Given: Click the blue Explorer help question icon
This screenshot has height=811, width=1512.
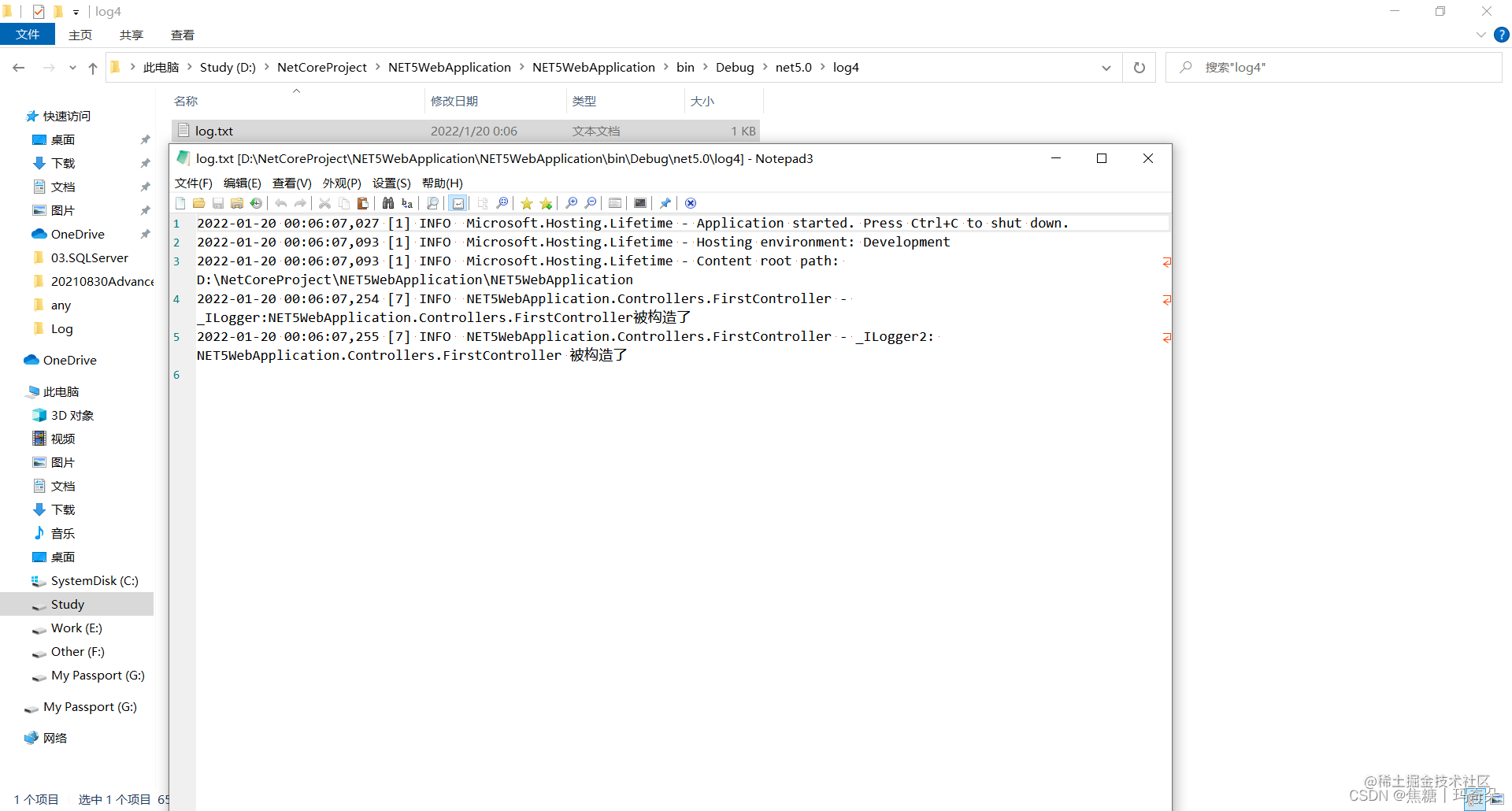Looking at the screenshot, I should tap(1501, 35).
